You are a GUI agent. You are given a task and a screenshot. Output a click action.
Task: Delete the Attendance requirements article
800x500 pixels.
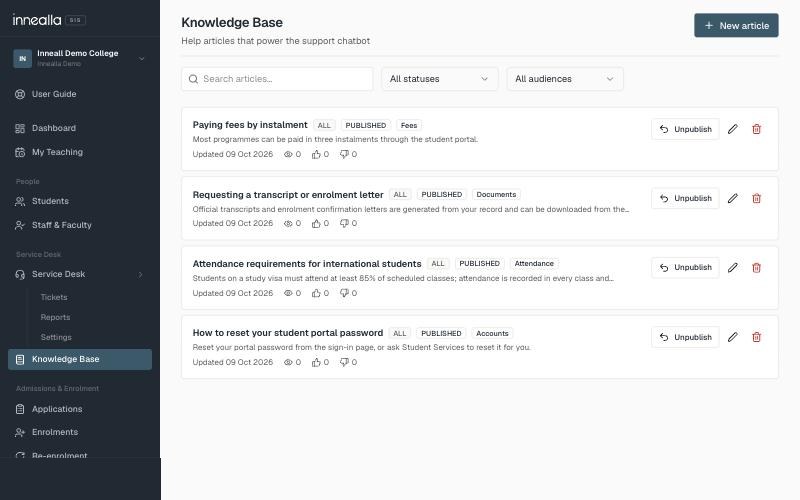pyautogui.click(x=756, y=267)
